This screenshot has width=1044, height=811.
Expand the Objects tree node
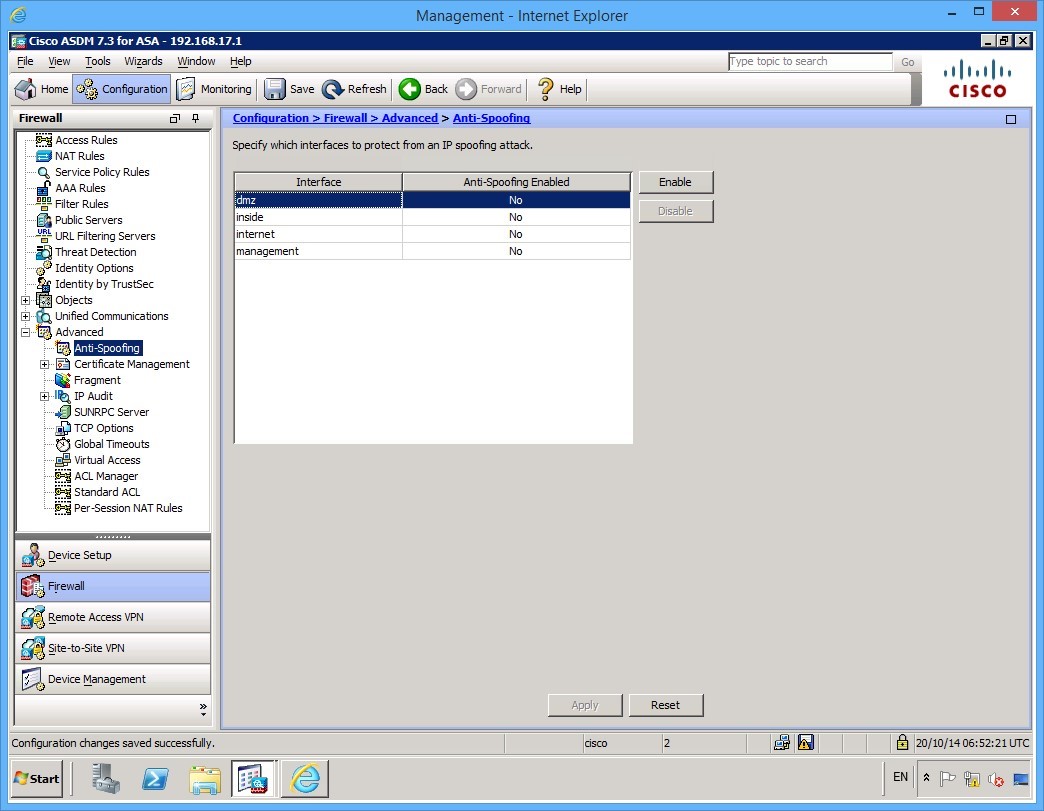25,300
